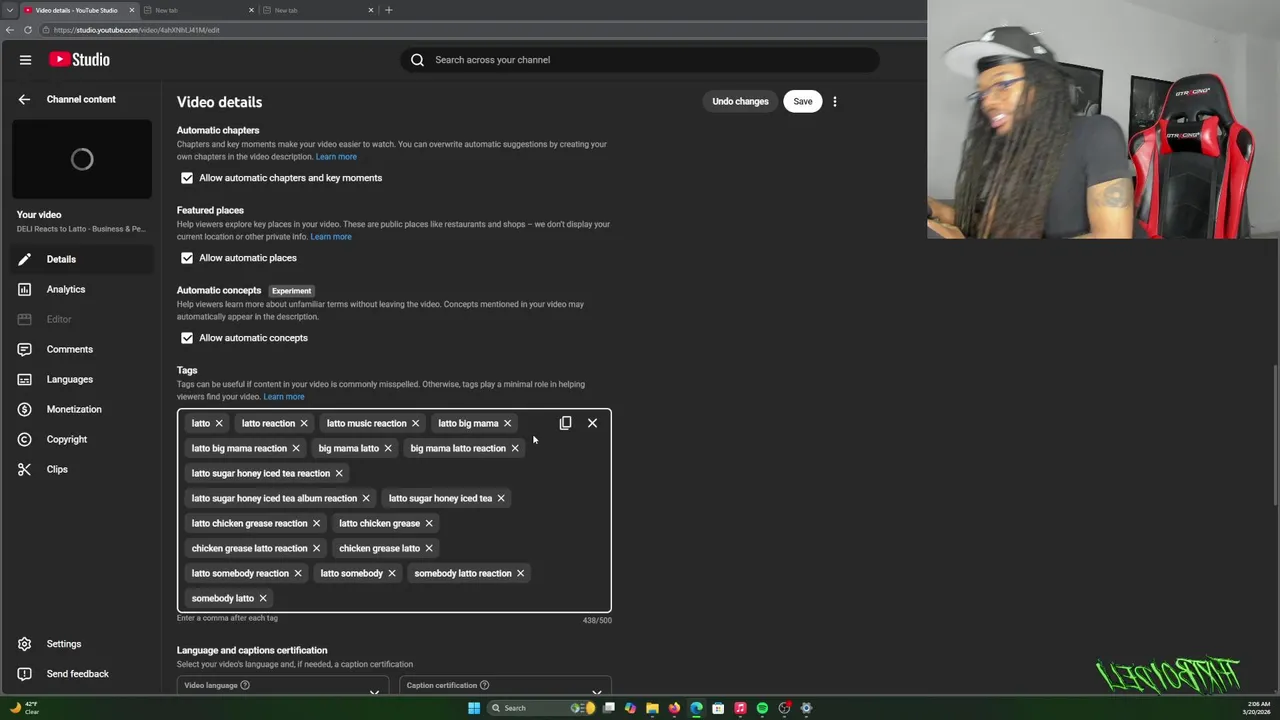
Task: Open the Caption certification dropdown
Action: [x=505, y=686]
